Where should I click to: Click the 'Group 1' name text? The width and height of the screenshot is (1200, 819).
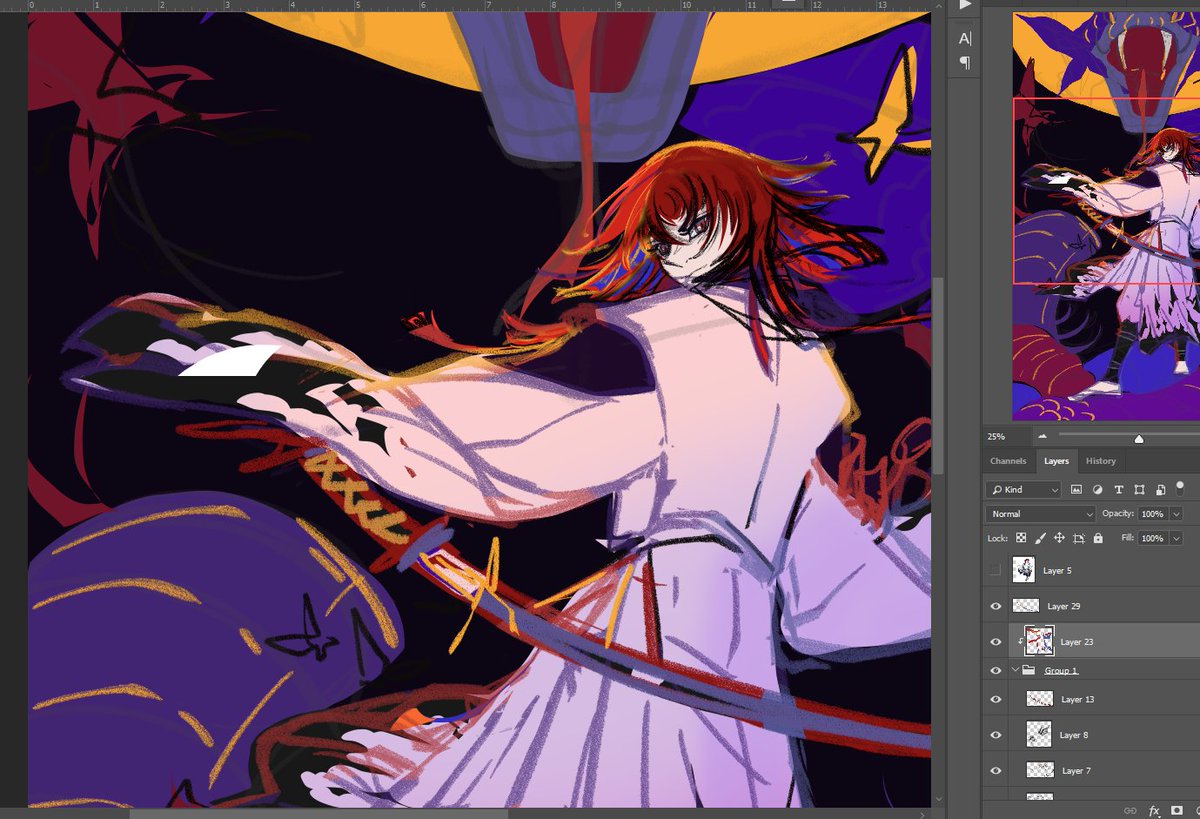tap(1061, 670)
